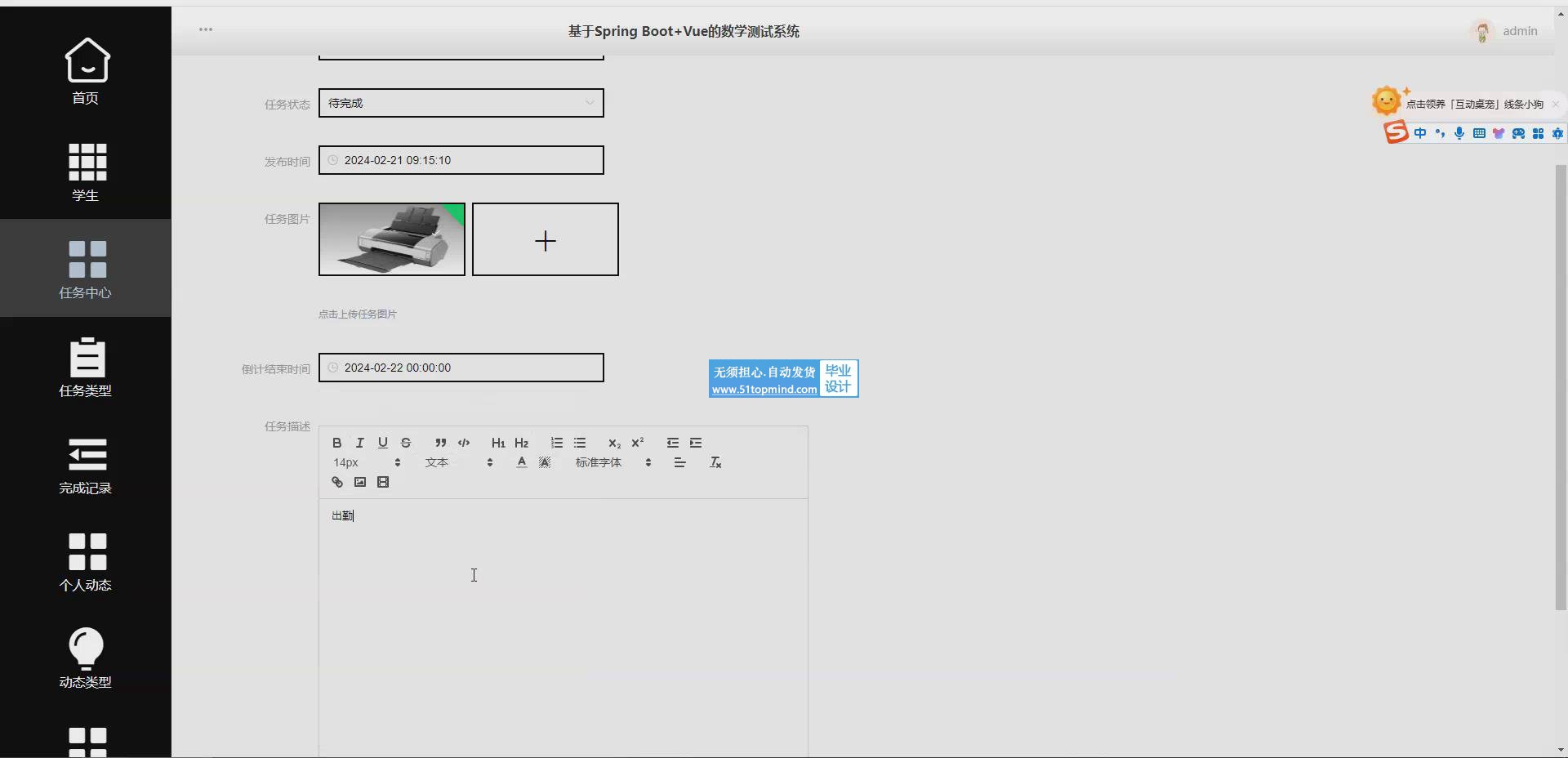Click the uploaded printer task image thumbnail
The width and height of the screenshot is (1568, 758).
(392, 239)
